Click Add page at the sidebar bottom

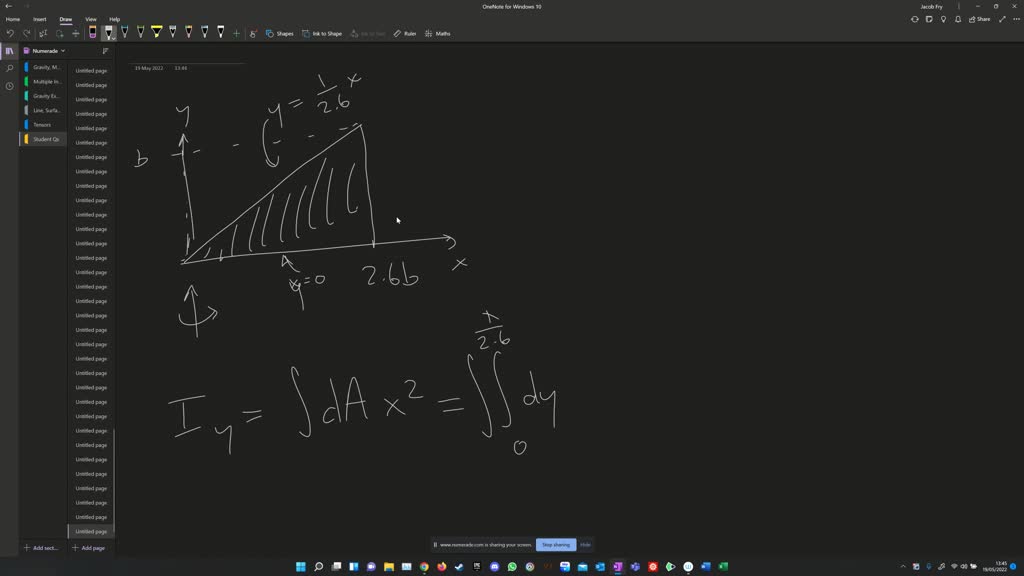point(88,548)
